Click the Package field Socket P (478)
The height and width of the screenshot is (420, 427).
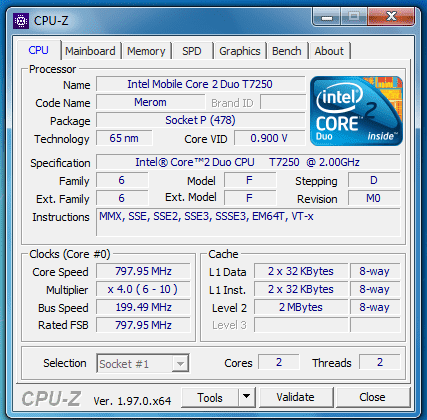pos(200,120)
